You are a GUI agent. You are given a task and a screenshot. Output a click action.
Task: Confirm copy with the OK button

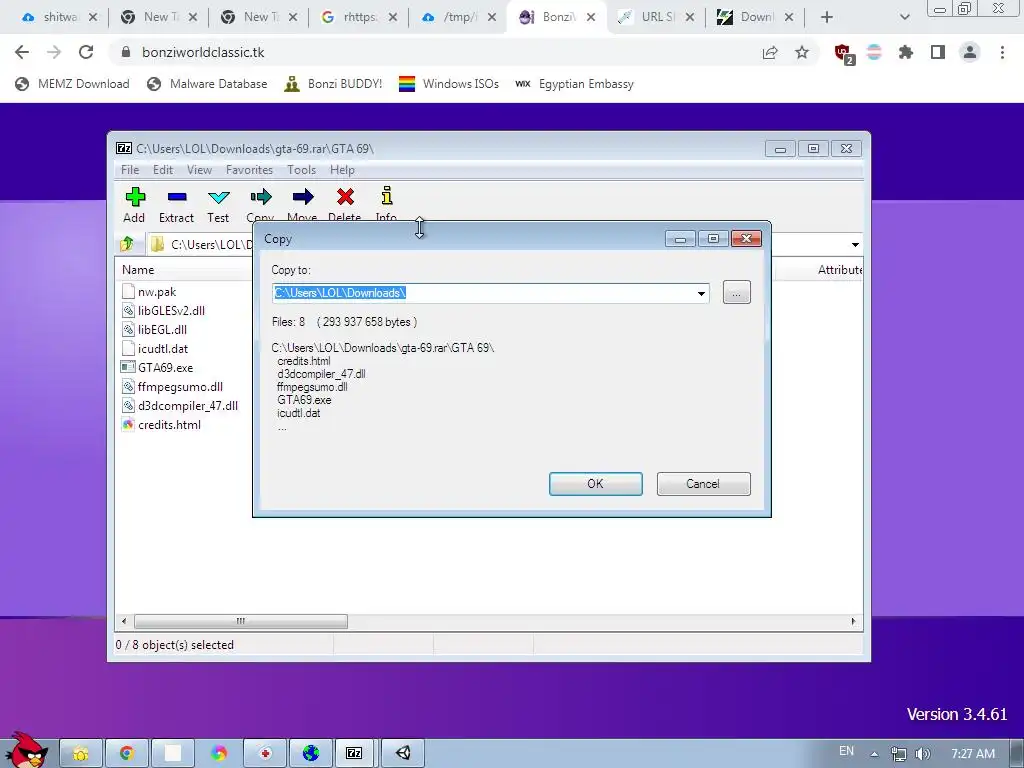pyautogui.click(x=596, y=484)
